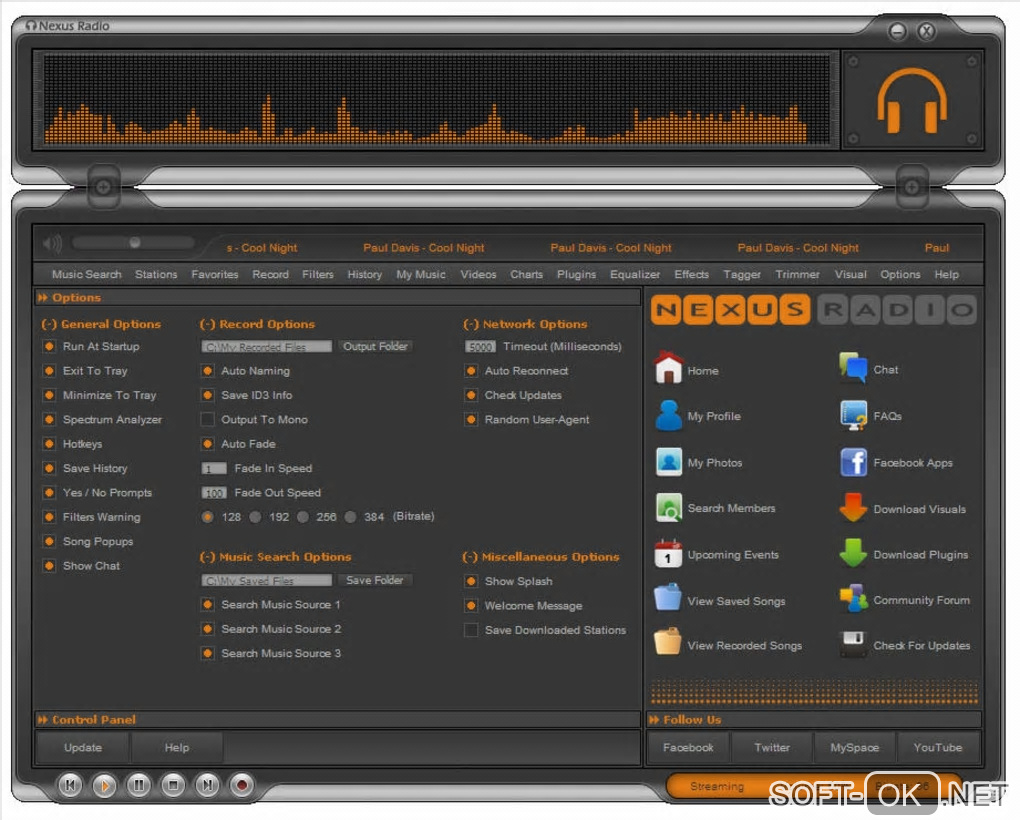The image size is (1020, 820).
Task: Adjust the volume slider knob
Action: pyautogui.click(x=135, y=243)
